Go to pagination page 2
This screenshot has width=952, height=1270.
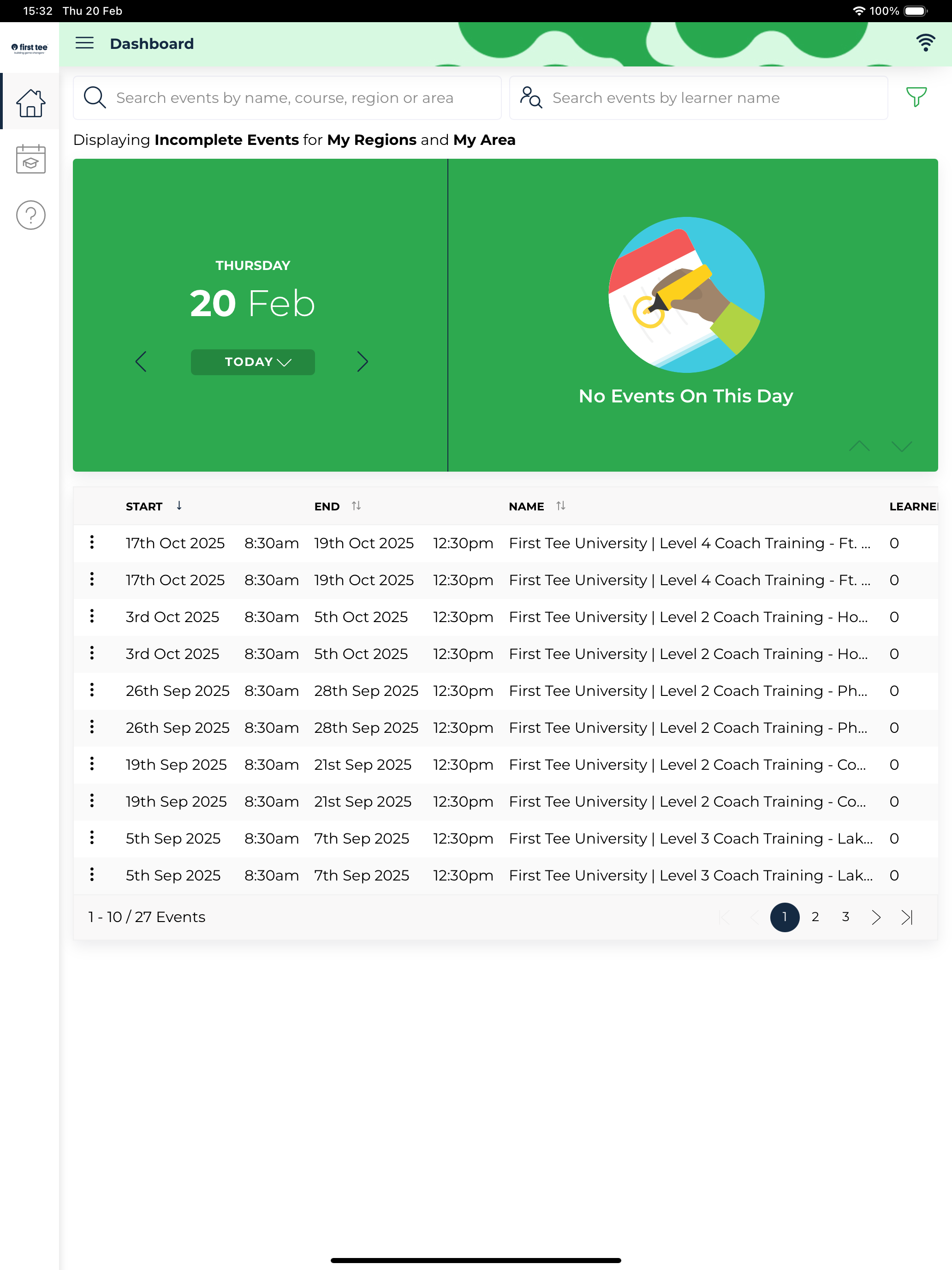point(815,917)
